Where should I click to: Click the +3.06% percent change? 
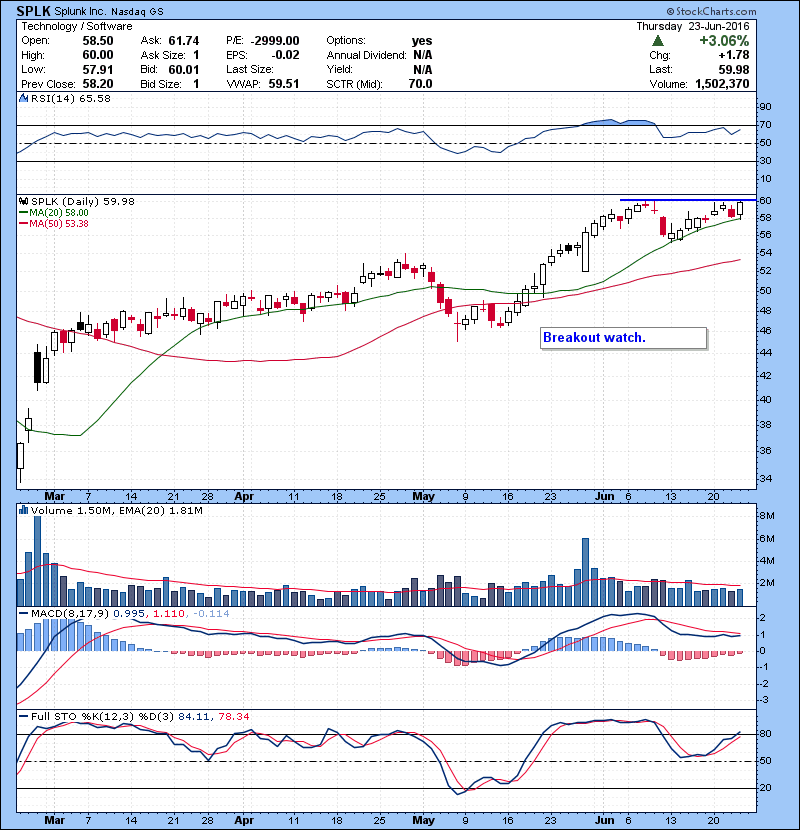[724, 41]
